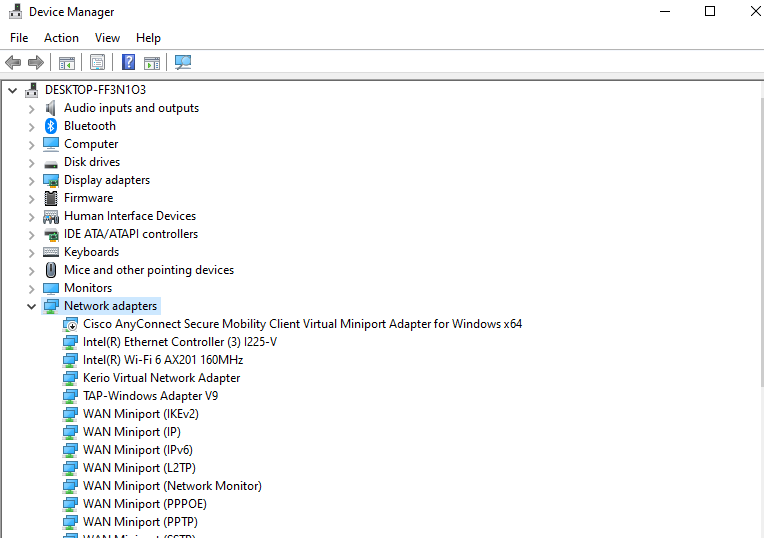This screenshot has width=764, height=538.
Task: Click the blue Help question mark icon
Action: pyautogui.click(x=128, y=62)
